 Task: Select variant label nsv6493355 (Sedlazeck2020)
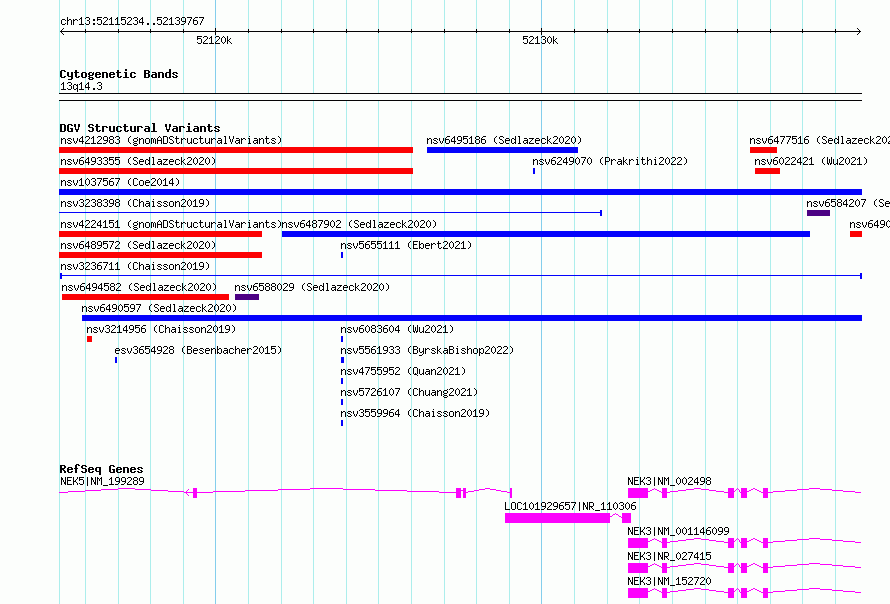point(138,161)
